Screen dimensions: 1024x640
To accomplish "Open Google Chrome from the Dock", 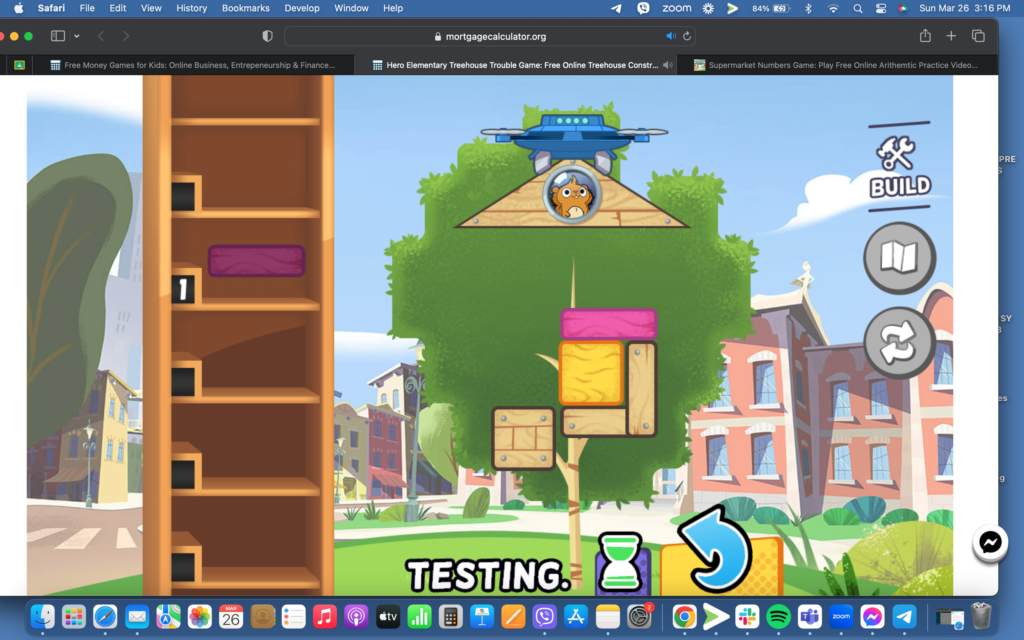I will point(684,616).
